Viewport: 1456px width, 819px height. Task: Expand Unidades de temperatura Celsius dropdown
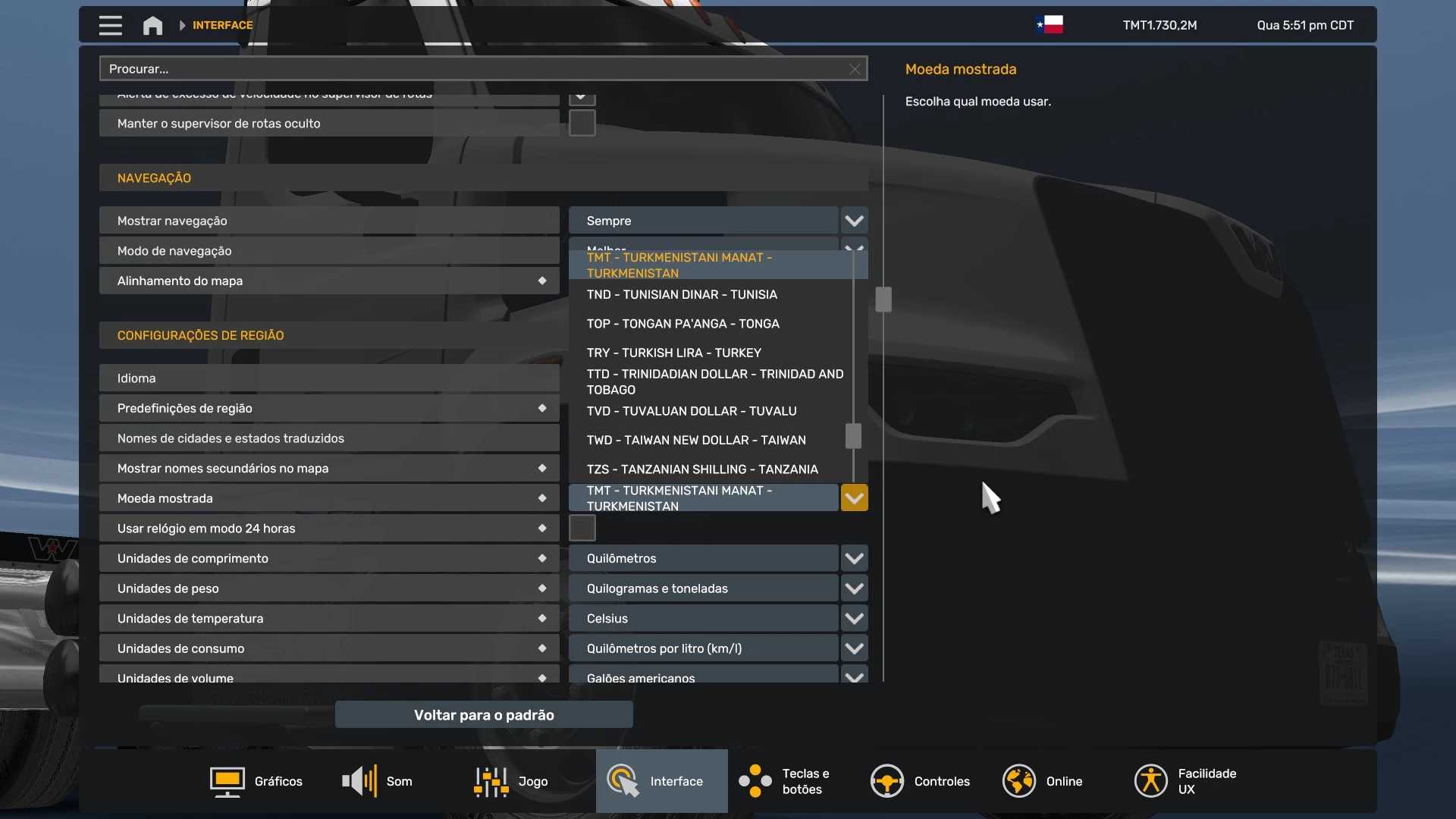click(x=854, y=619)
